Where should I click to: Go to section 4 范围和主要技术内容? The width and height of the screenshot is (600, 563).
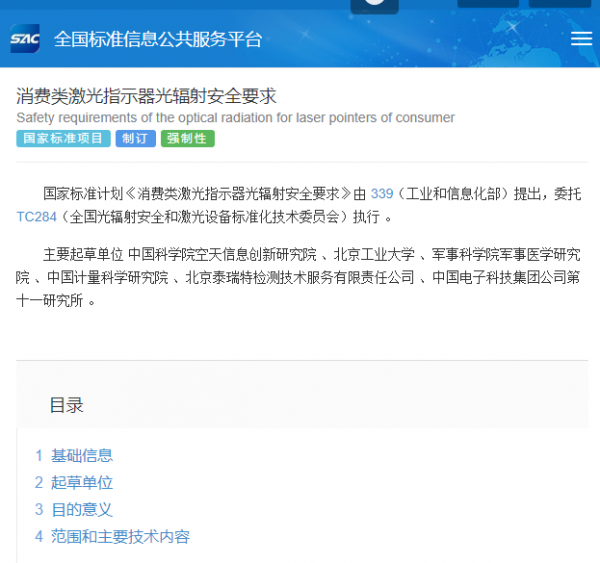tap(119, 536)
